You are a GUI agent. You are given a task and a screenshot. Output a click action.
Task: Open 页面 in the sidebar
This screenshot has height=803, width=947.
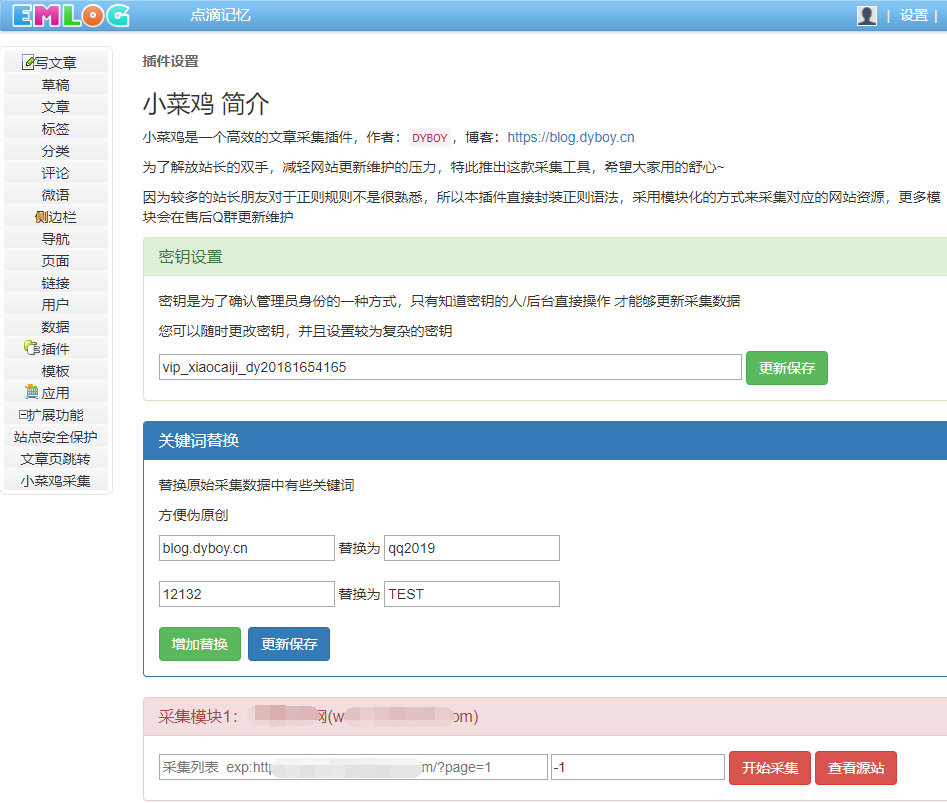56,261
